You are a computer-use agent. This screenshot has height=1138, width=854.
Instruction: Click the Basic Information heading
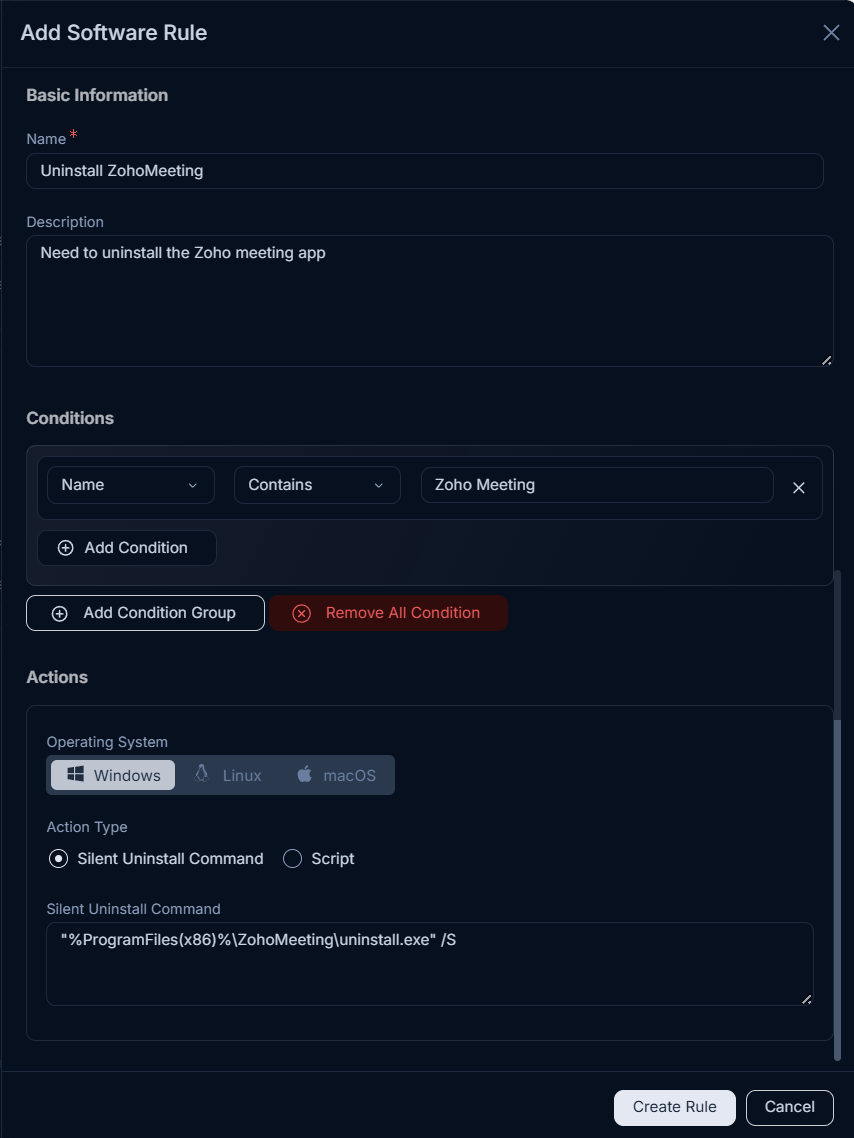[x=97, y=95]
